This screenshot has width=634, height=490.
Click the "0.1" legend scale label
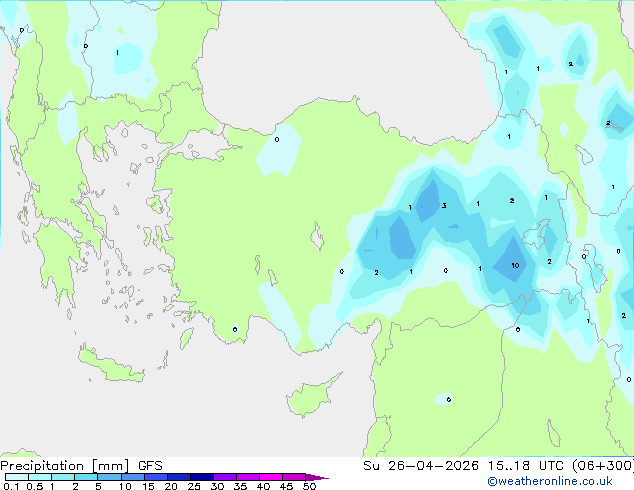tap(11, 486)
